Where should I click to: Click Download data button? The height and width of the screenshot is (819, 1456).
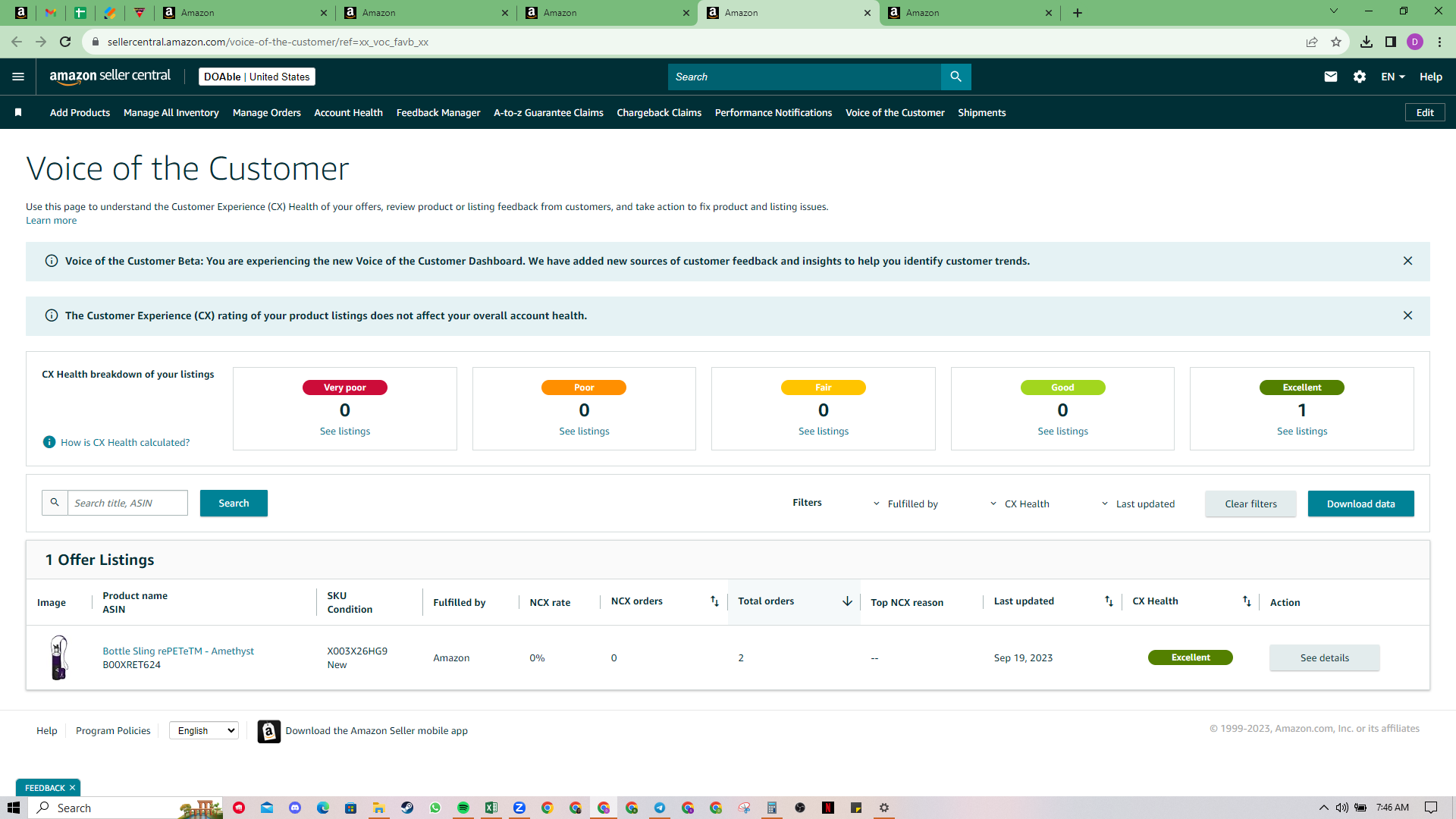(1360, 504)
